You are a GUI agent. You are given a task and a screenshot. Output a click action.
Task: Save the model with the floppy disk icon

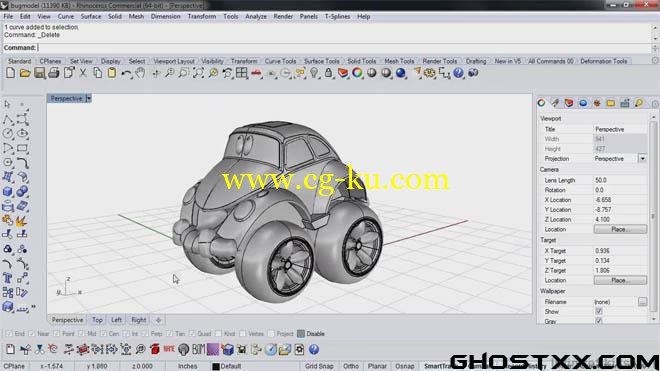click(40, 73)
